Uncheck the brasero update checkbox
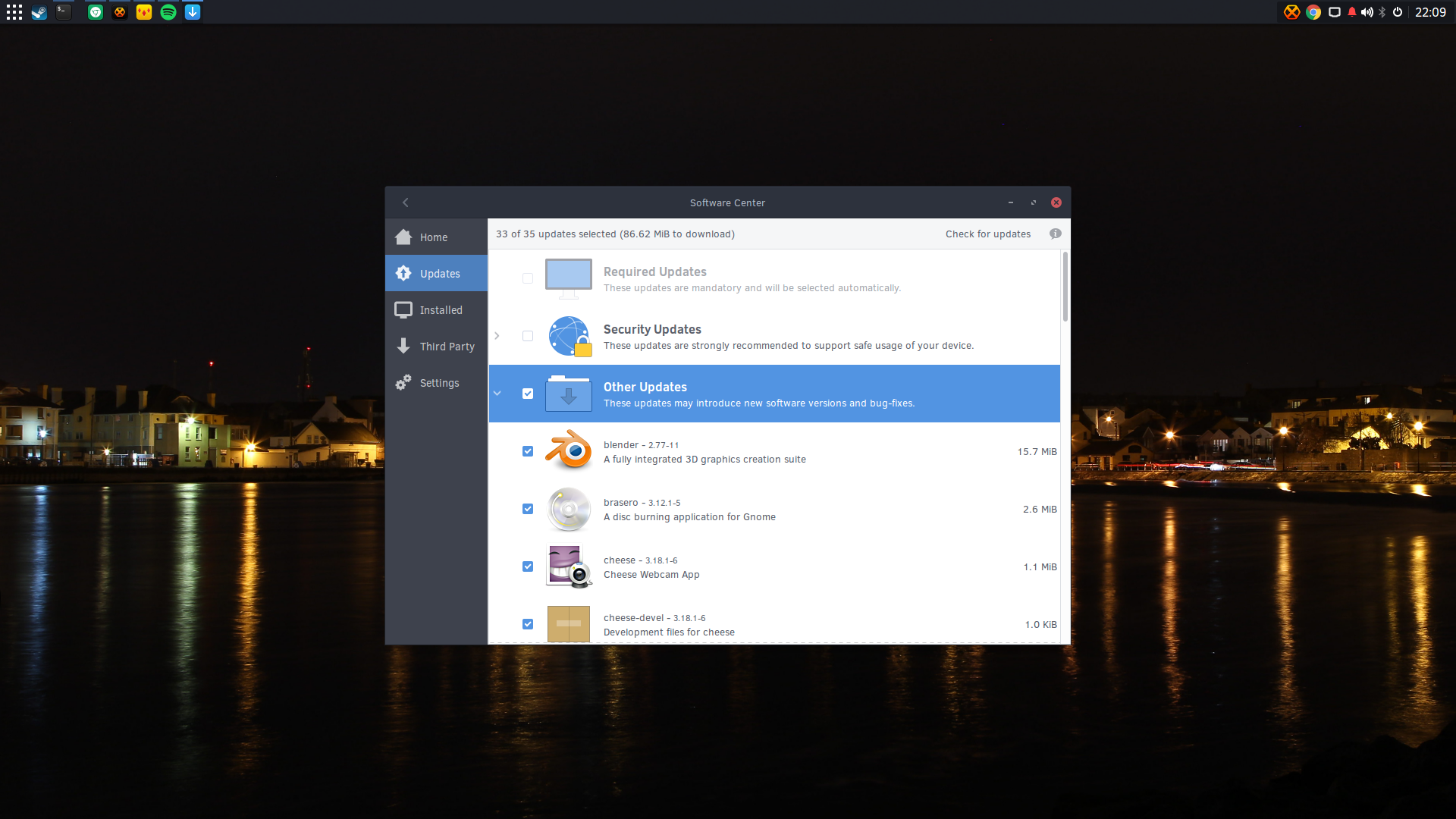1456x819 pixels. (x=528, y=509)
